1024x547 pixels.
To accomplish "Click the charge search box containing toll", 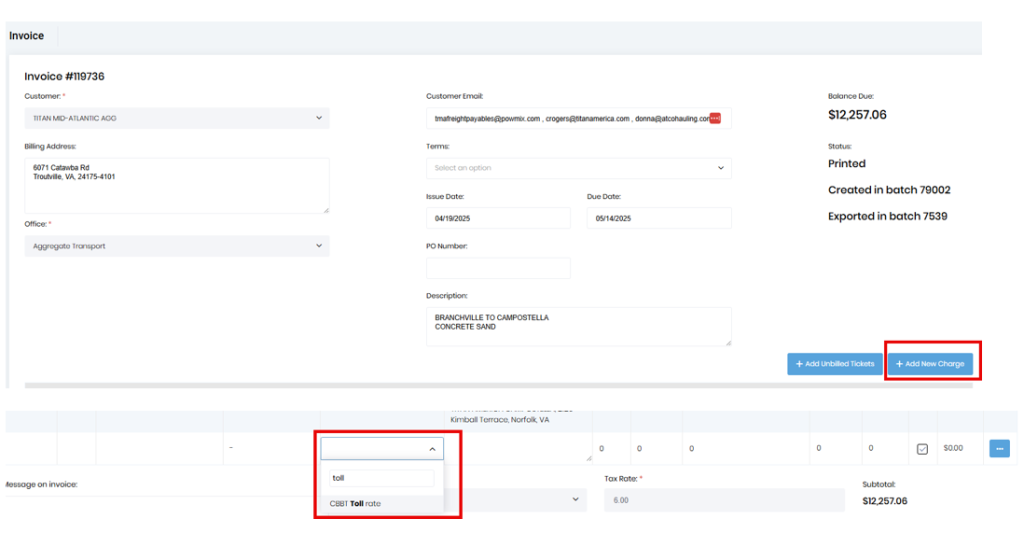I will click(x=381, y=478).
